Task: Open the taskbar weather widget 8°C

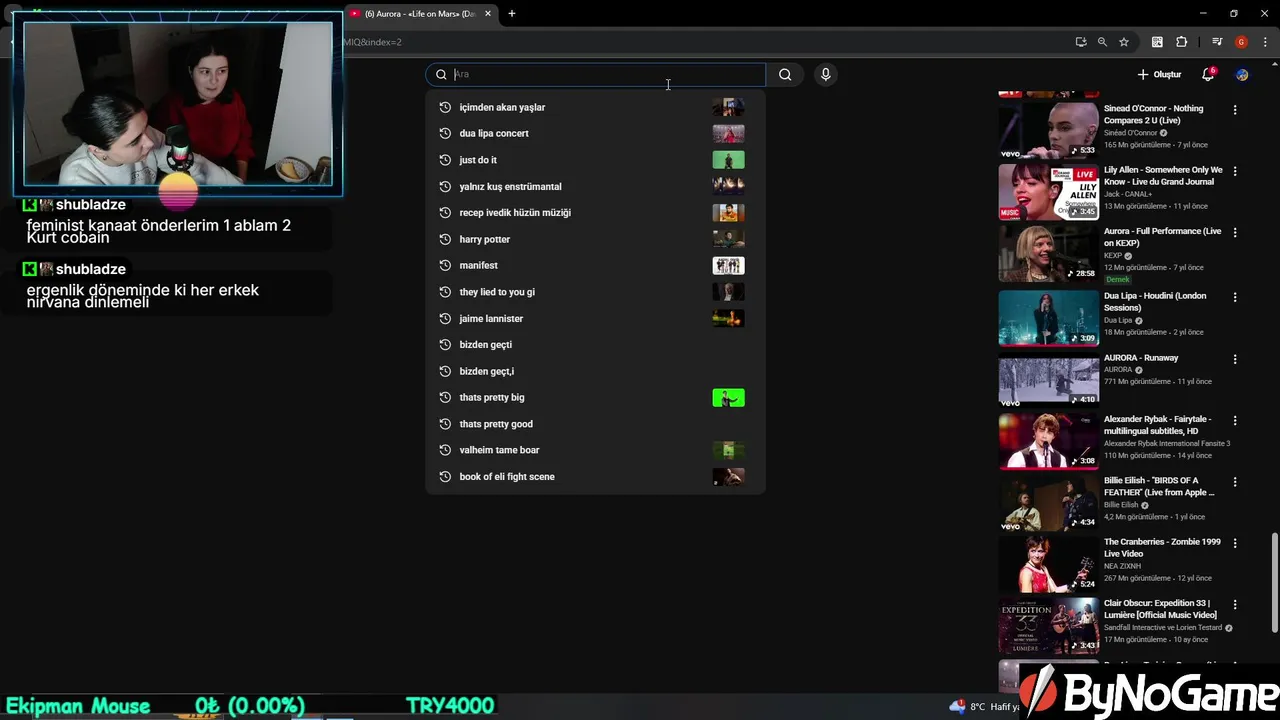Action: tap(985, 707)
